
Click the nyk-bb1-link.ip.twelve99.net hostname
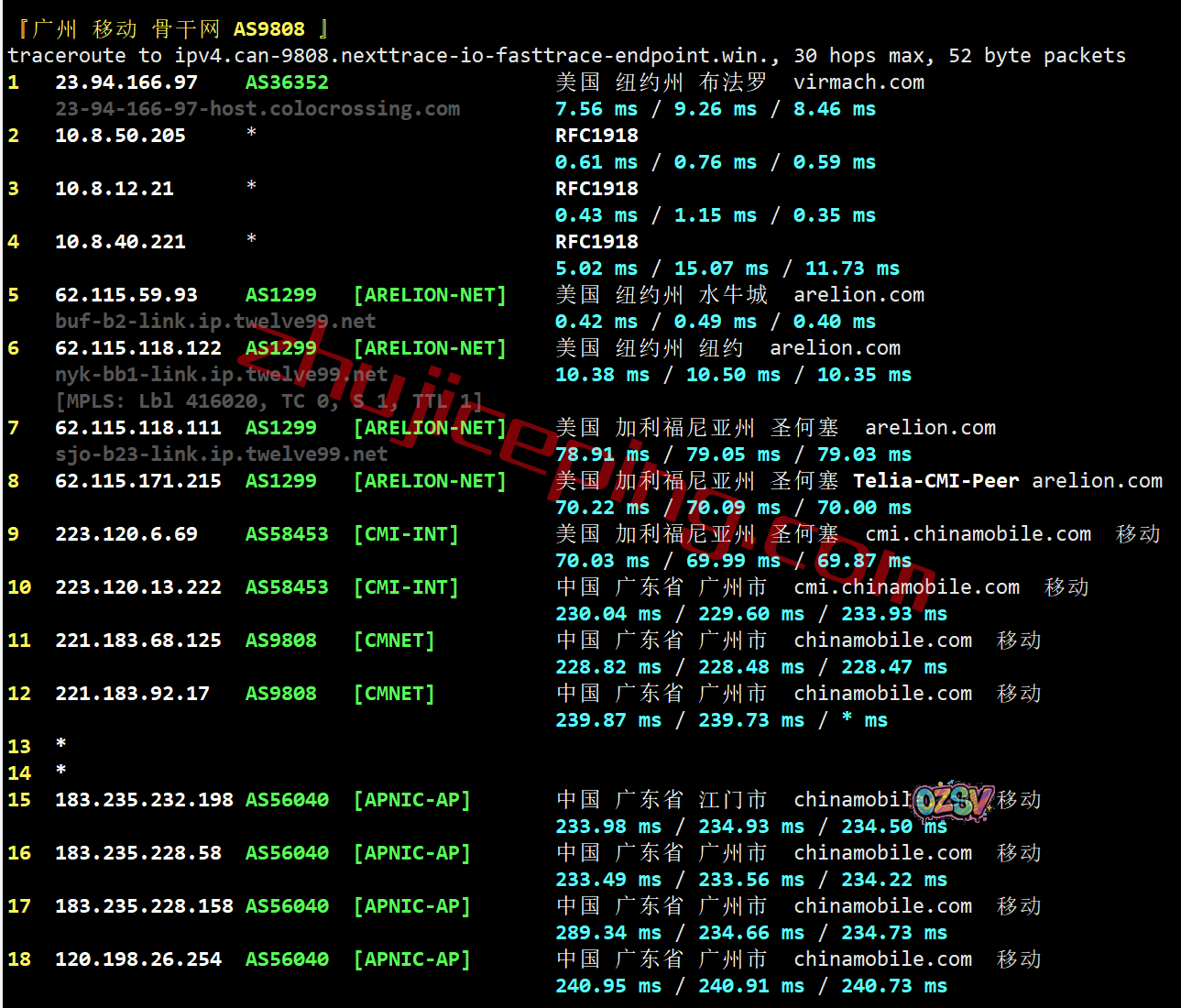tap(221, 375)
